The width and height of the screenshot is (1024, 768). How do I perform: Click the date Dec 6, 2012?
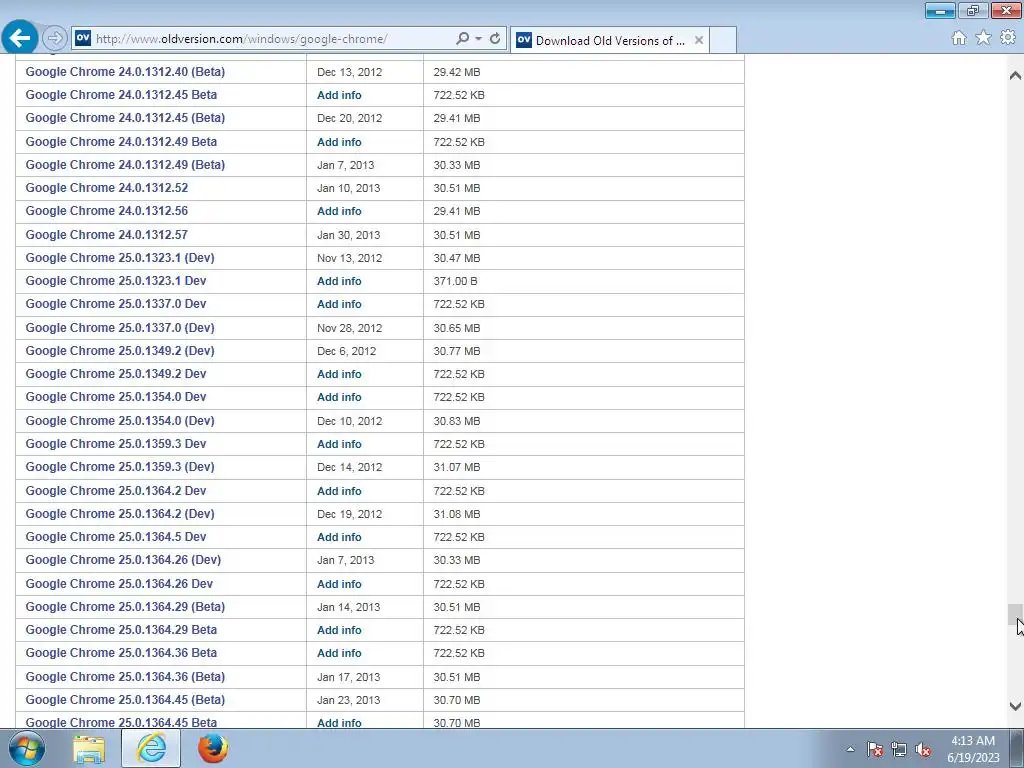pyautogui.click(x=347, y=351)
